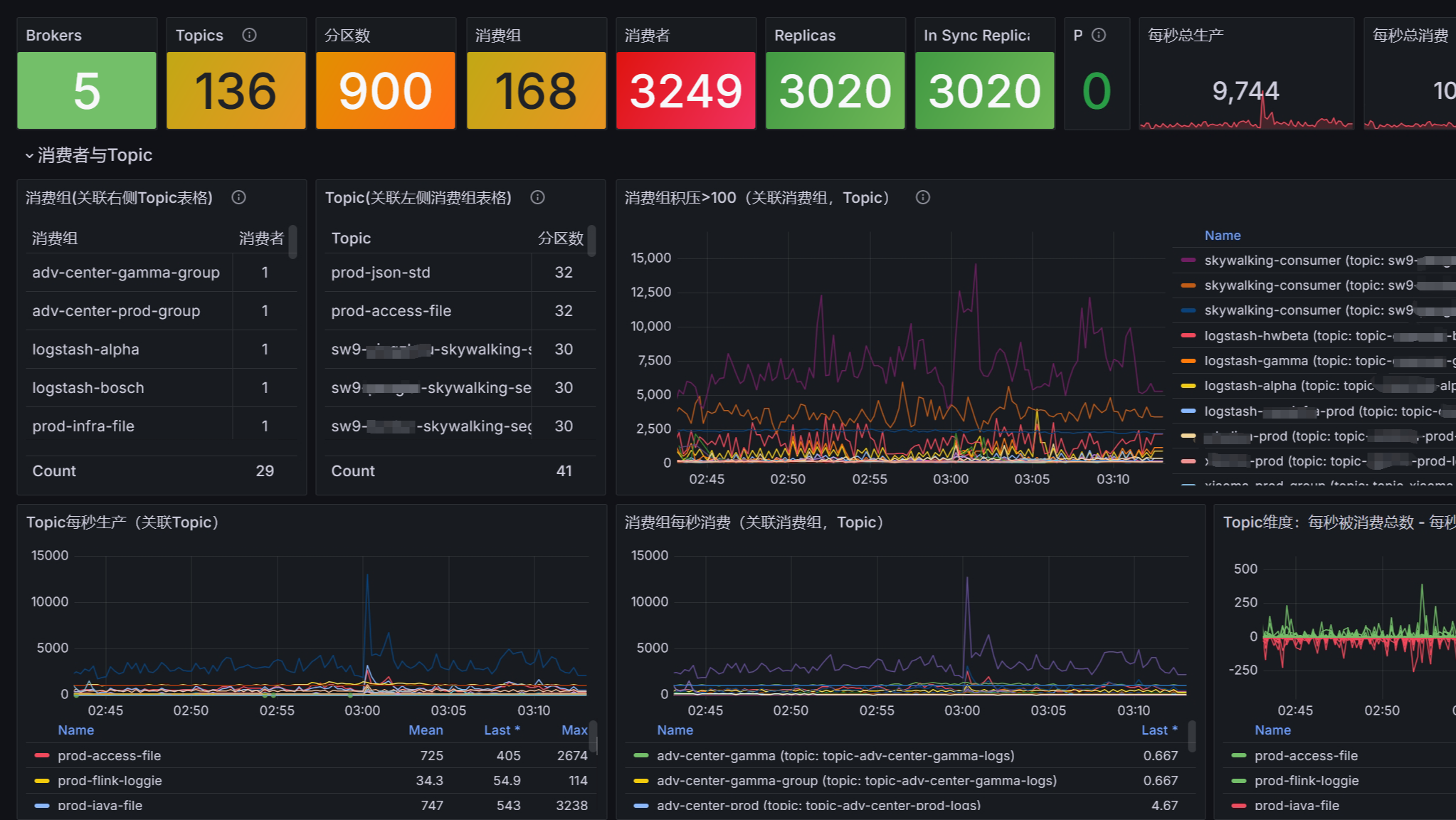Select logstash-alpha consumer group row
This screenshot has height=820, width=1456.
(x=162, y=349)
